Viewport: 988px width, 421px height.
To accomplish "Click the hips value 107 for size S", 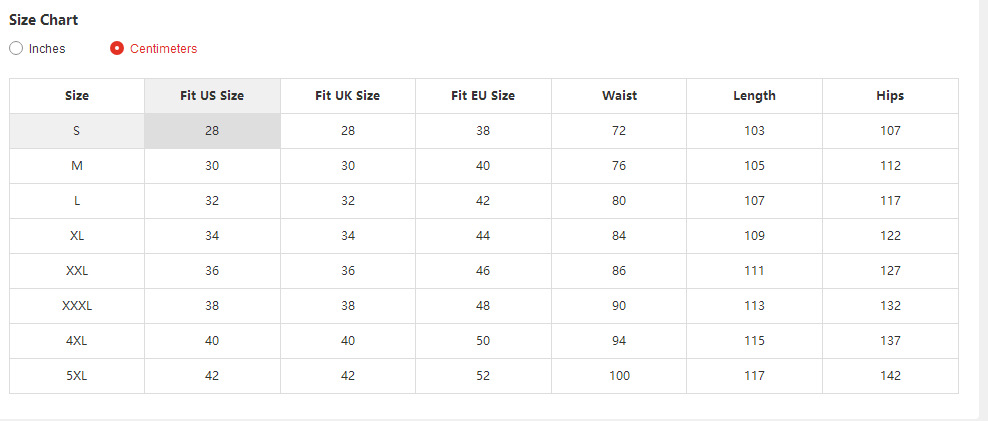I will coord(890,131).
